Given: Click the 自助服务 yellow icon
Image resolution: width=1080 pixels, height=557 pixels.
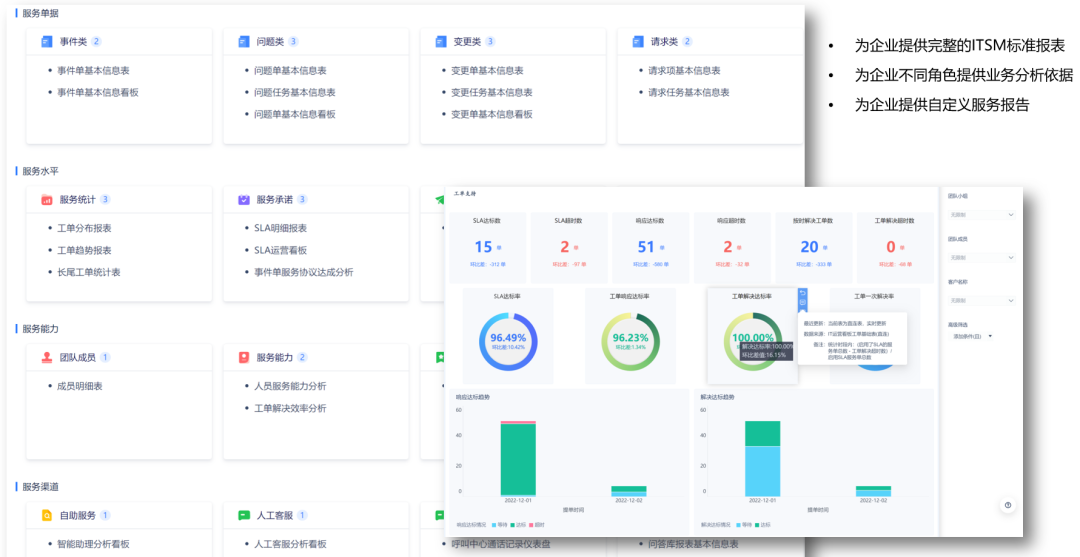Looking at the screenshot, I should pyautogui.click(x=46, y=516).
